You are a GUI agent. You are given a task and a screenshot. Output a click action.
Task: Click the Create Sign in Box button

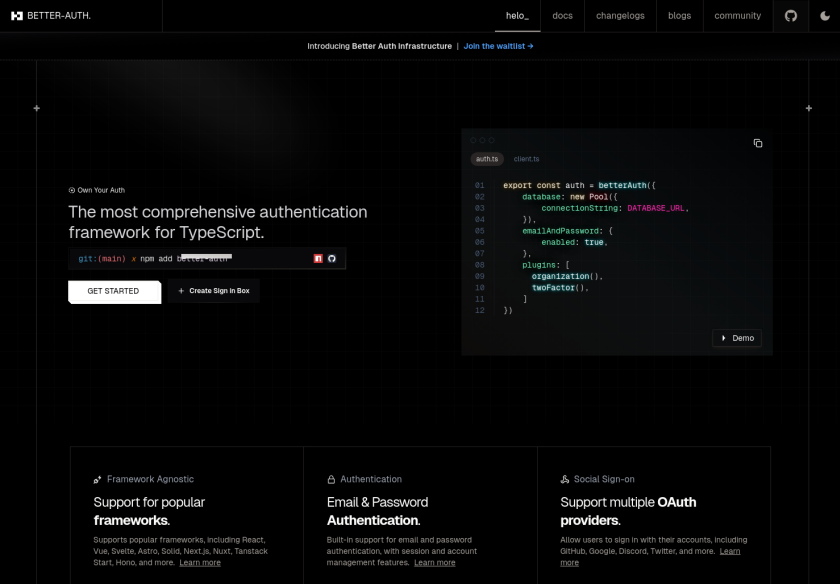[x=214, y=291]
